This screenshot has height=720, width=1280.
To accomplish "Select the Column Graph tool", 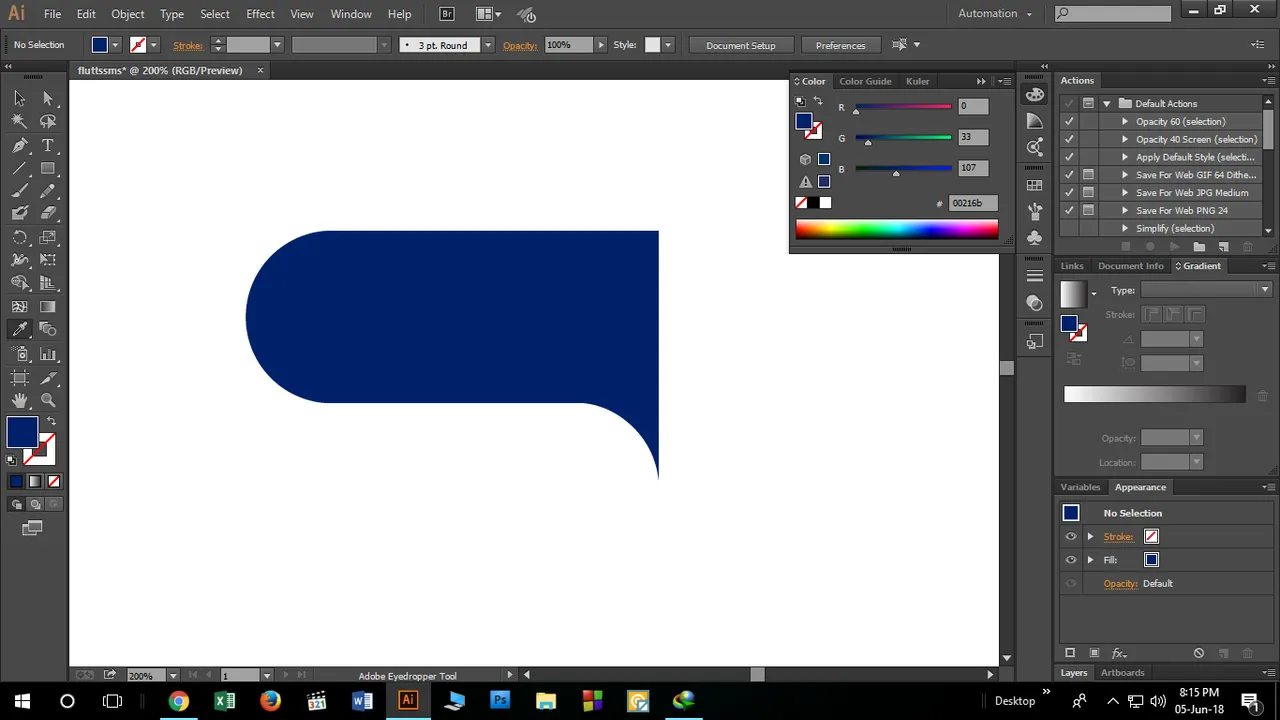I will tap(48, 354).
